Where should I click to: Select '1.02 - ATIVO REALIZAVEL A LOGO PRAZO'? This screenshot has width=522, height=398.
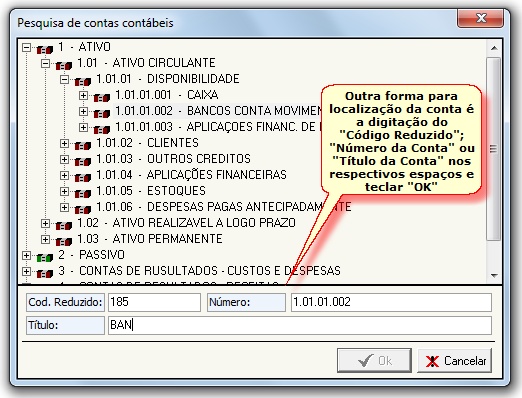coord(186,223)
